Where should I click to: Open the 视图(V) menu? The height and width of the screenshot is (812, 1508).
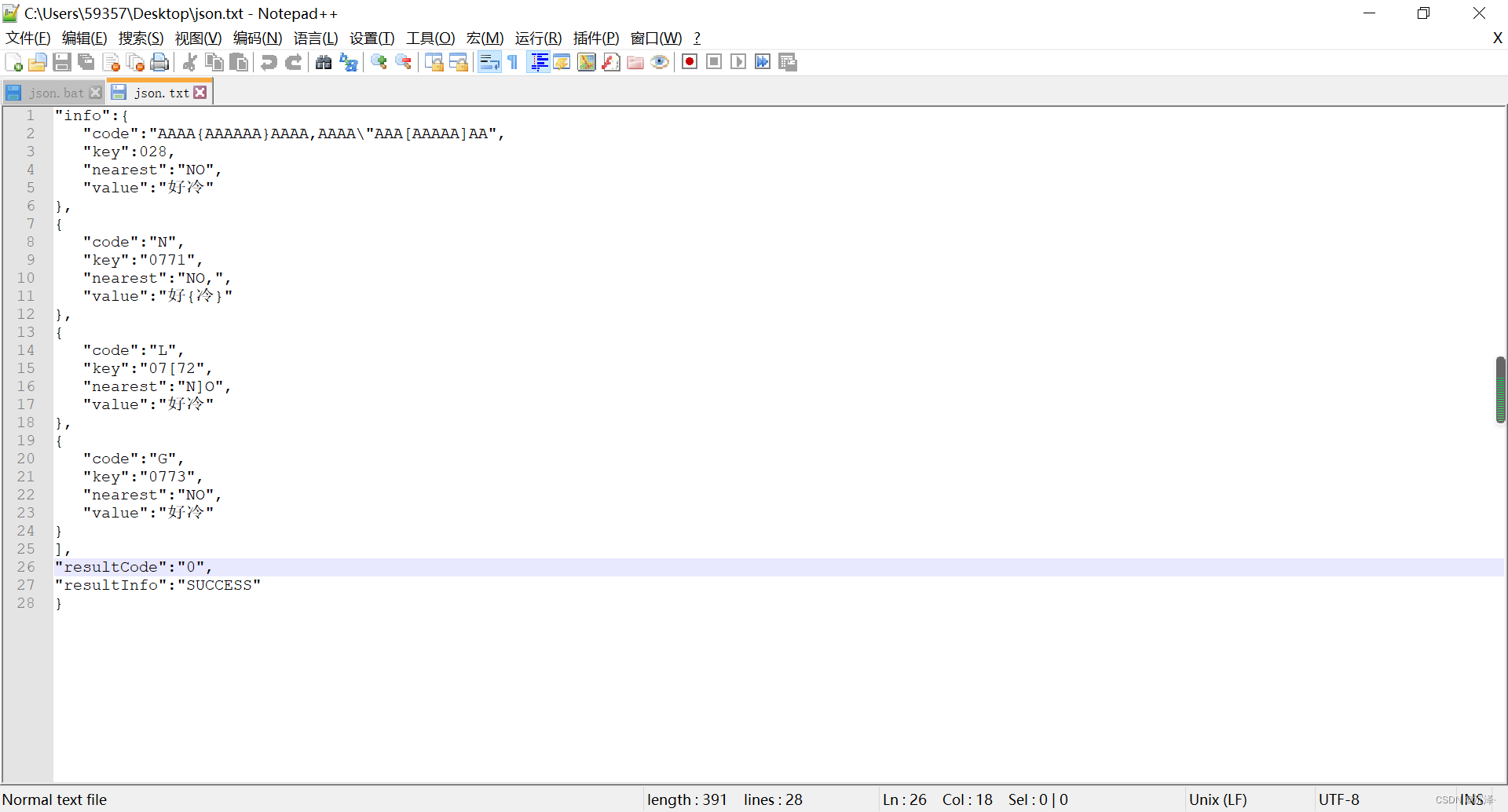[199, 38]
